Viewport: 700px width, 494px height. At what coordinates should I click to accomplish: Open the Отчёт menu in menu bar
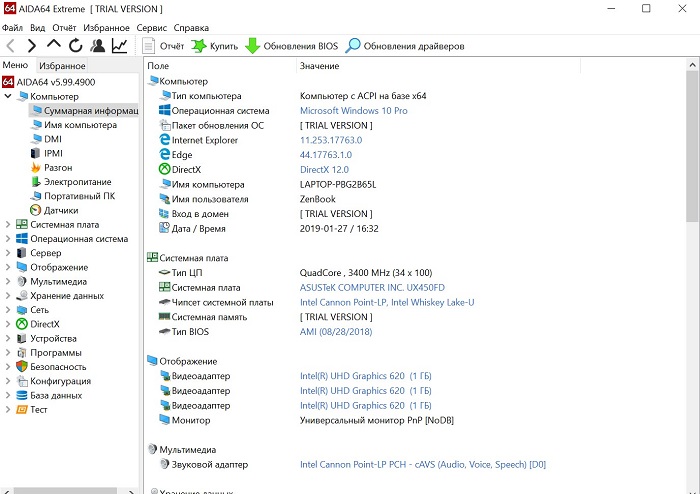point(64,28)
